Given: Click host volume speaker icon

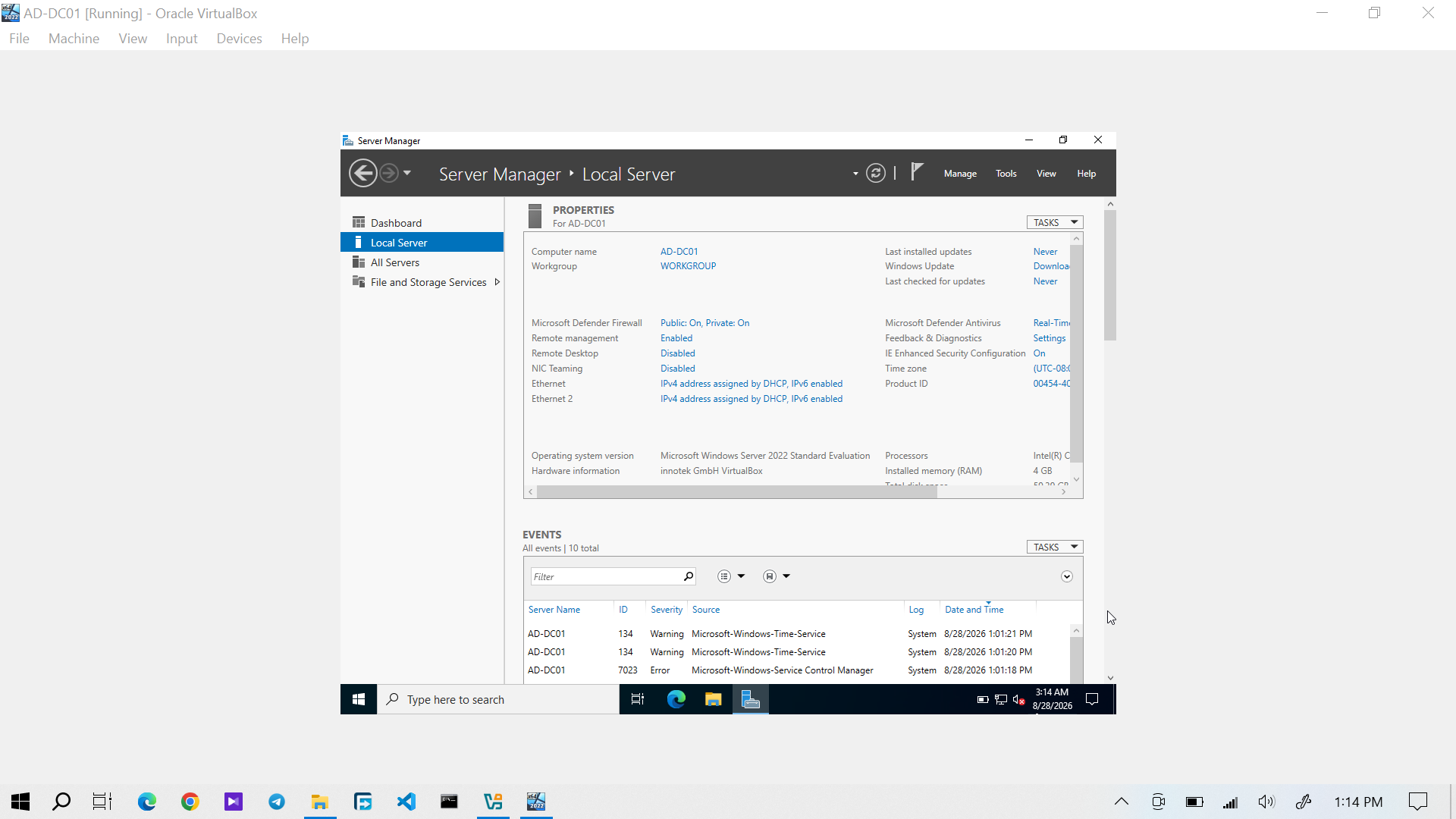Looking at the screenshot, I should pyautogui.click(x=1266, y=802).
